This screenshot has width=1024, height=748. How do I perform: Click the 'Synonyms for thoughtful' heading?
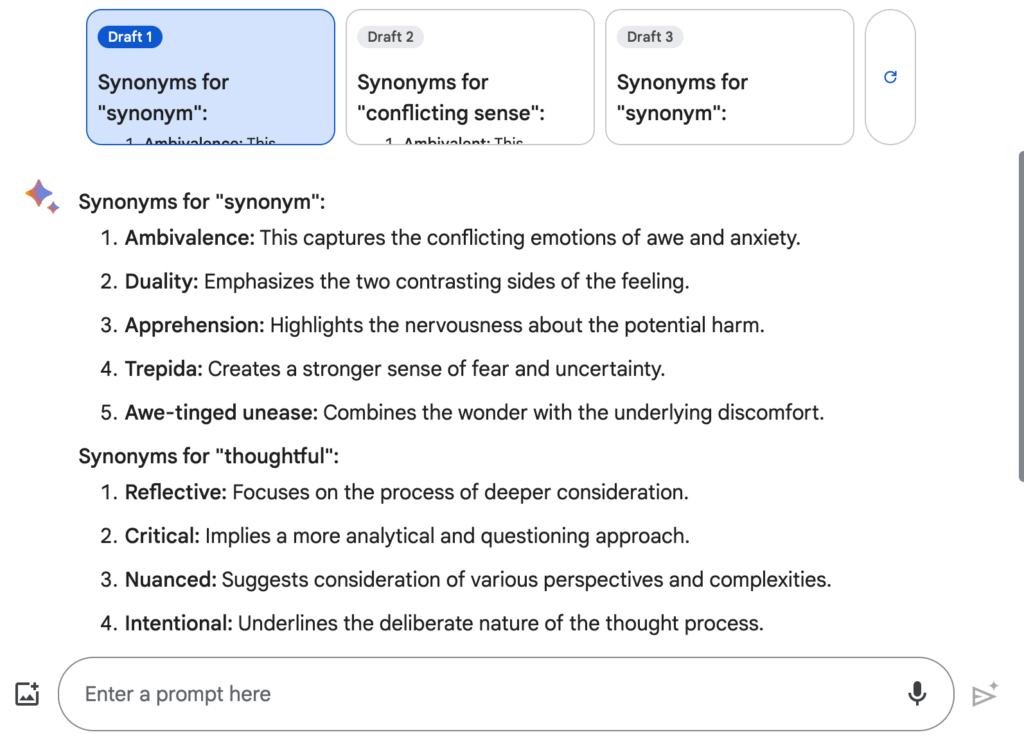point(211,455)
